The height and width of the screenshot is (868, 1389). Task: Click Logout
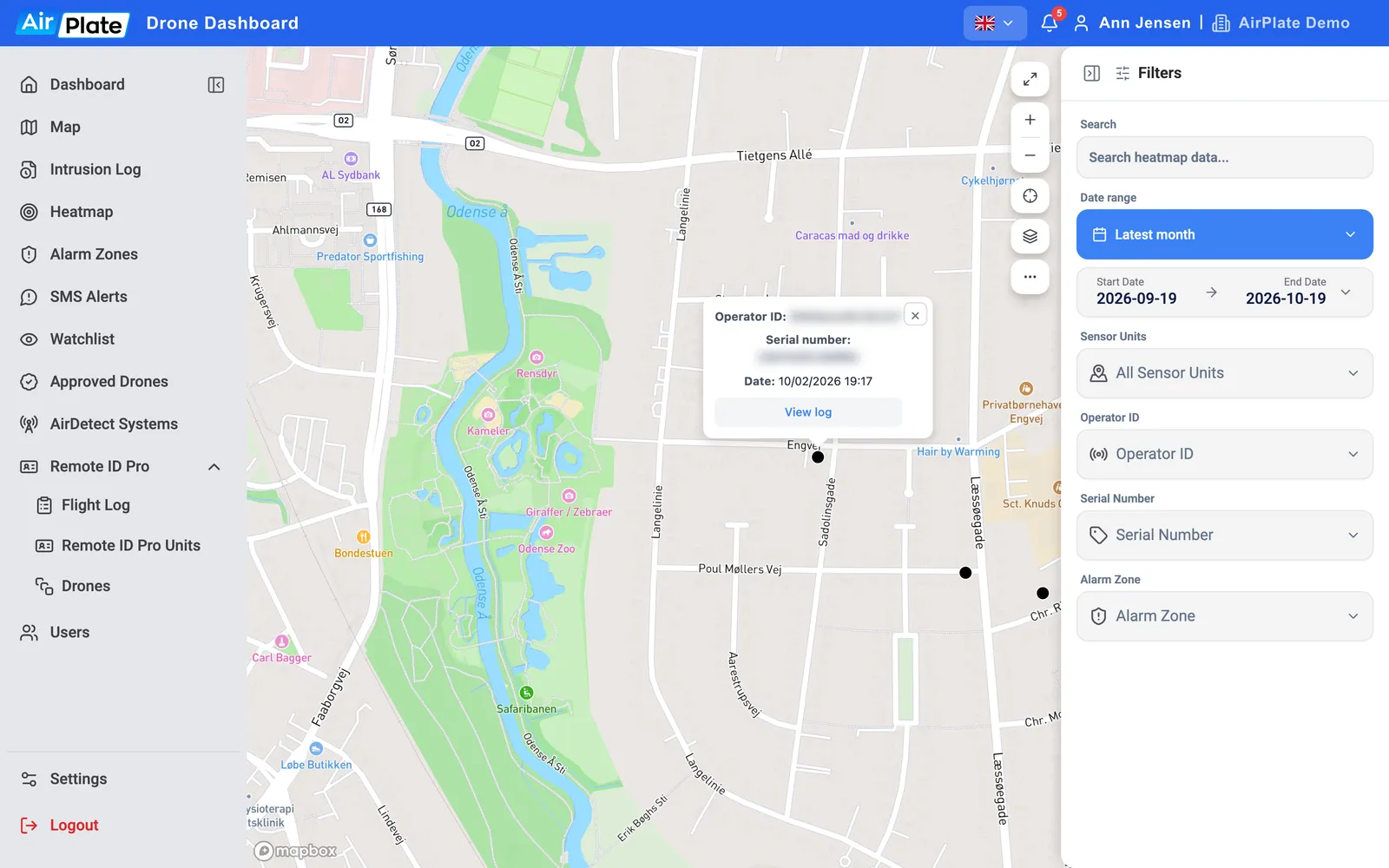pyautogui.click(x=74, y=825)
